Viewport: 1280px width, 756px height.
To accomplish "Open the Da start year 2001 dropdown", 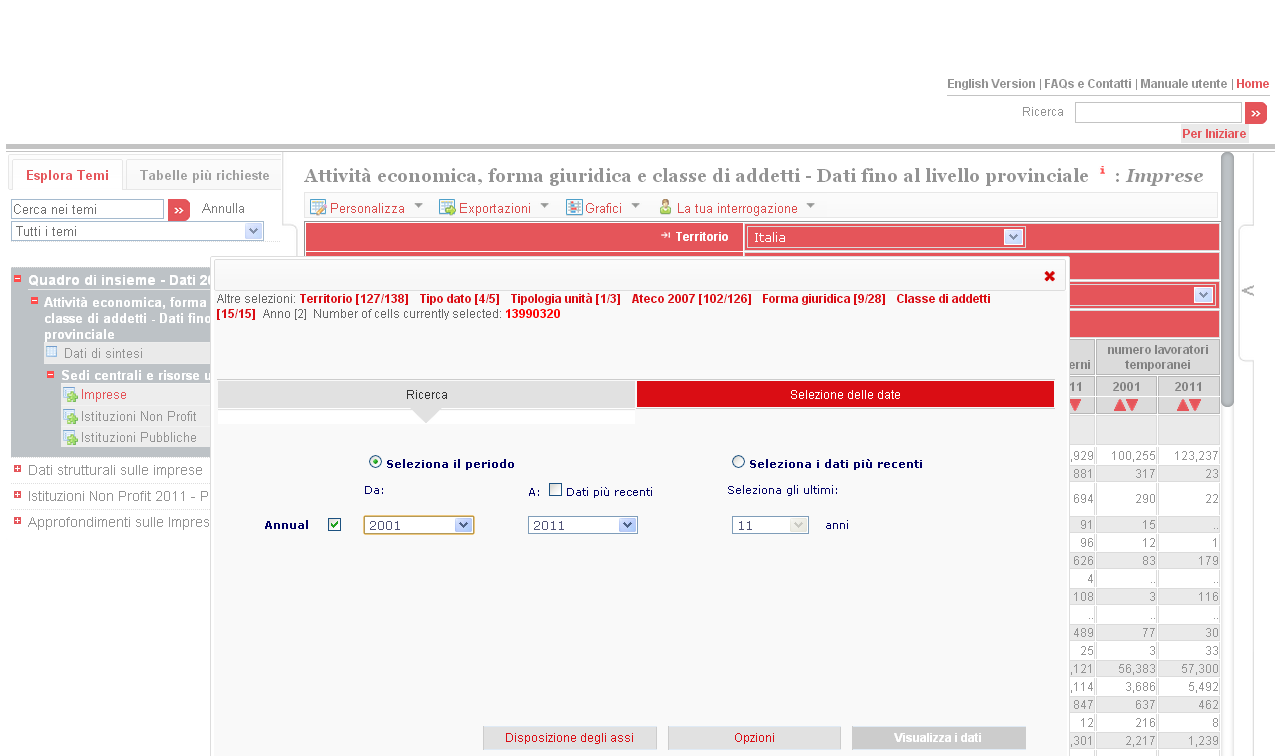I will (419, 525).
